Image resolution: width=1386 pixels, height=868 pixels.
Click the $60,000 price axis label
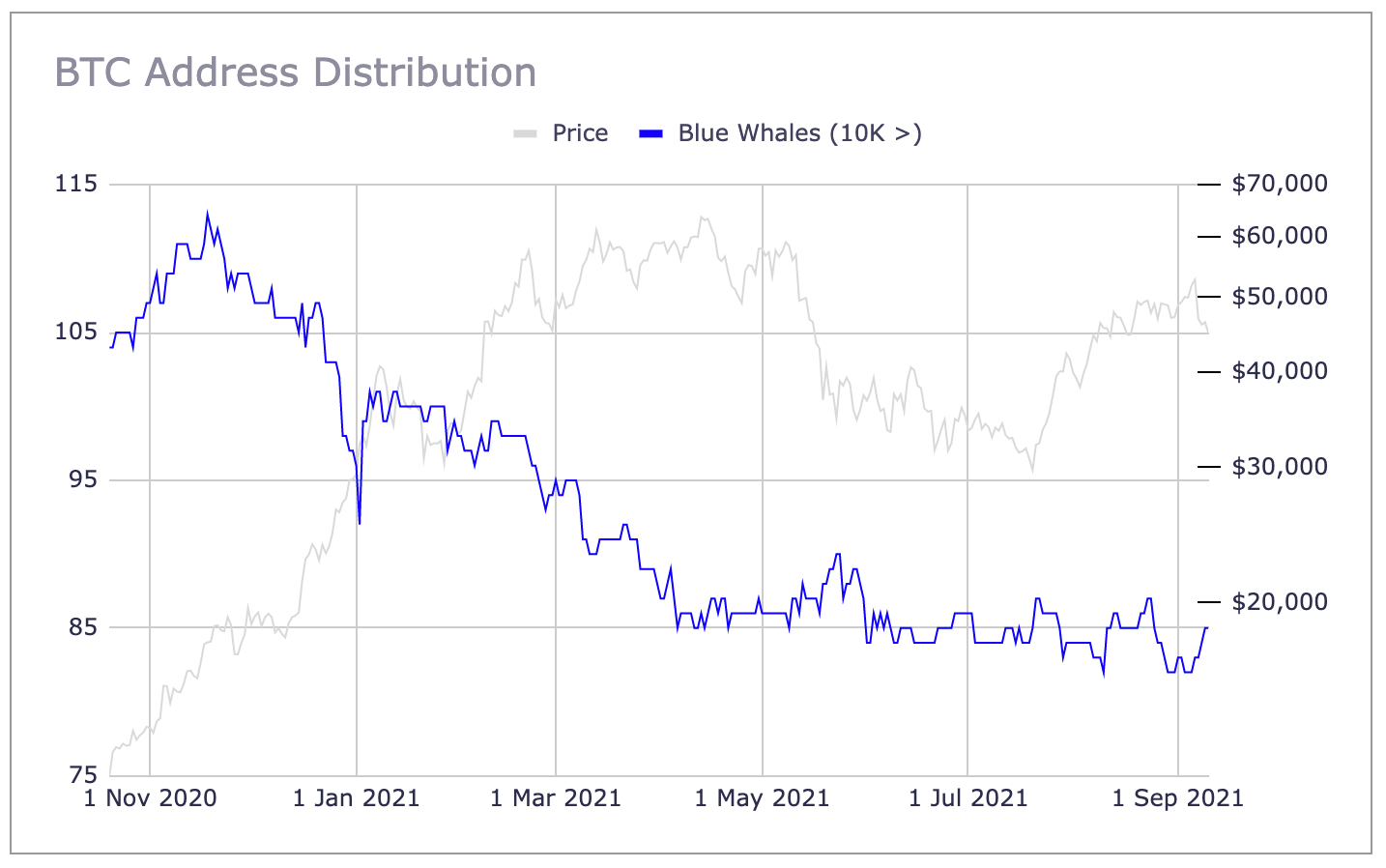click(1280, 236)
